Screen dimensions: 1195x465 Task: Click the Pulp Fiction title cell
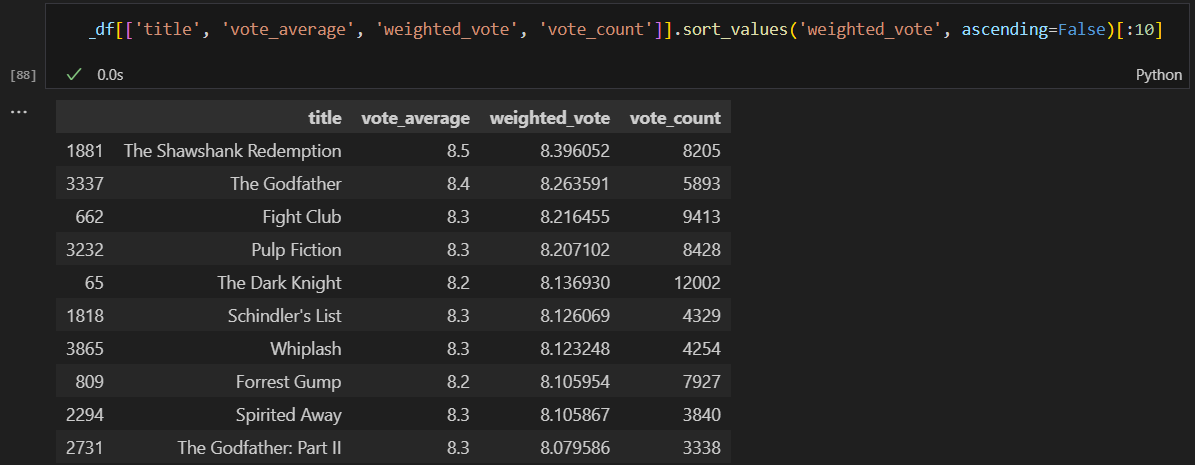pyautogui.click(x=296, y=250)
